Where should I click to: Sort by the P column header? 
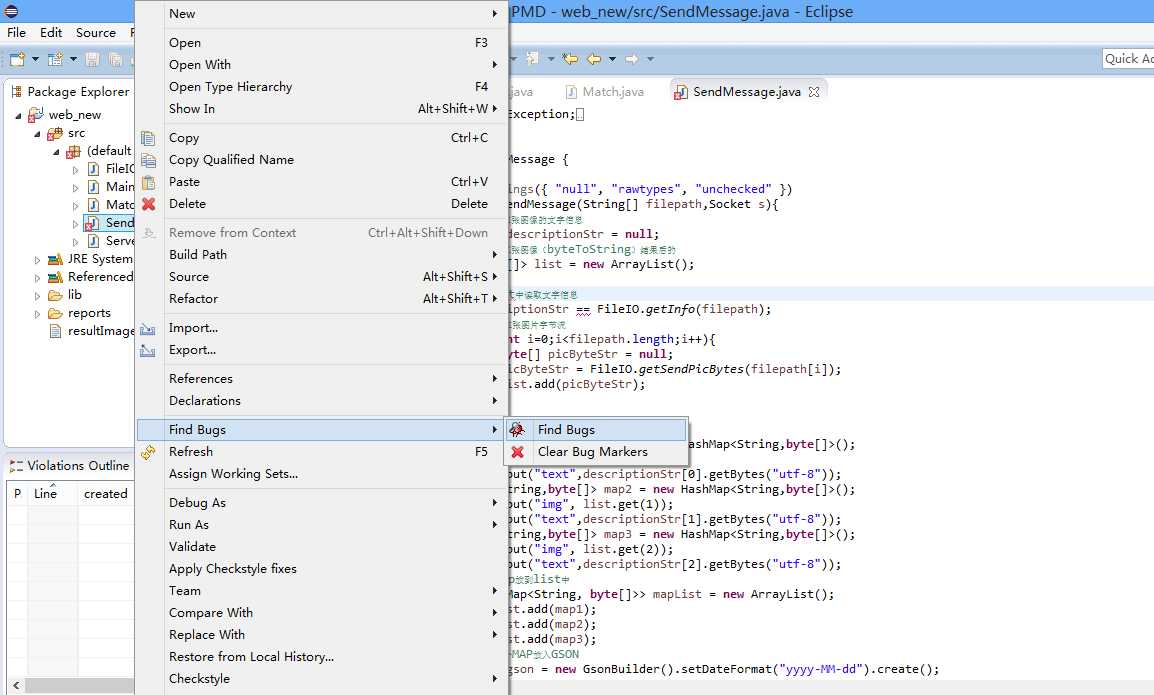coord(18,494)
